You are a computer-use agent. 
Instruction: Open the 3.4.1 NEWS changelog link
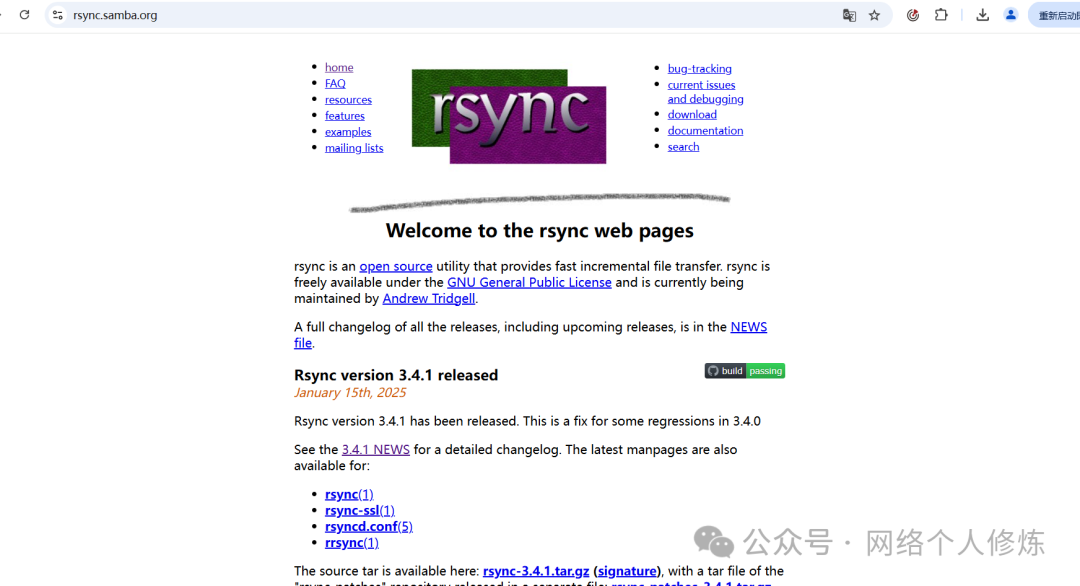375,450
